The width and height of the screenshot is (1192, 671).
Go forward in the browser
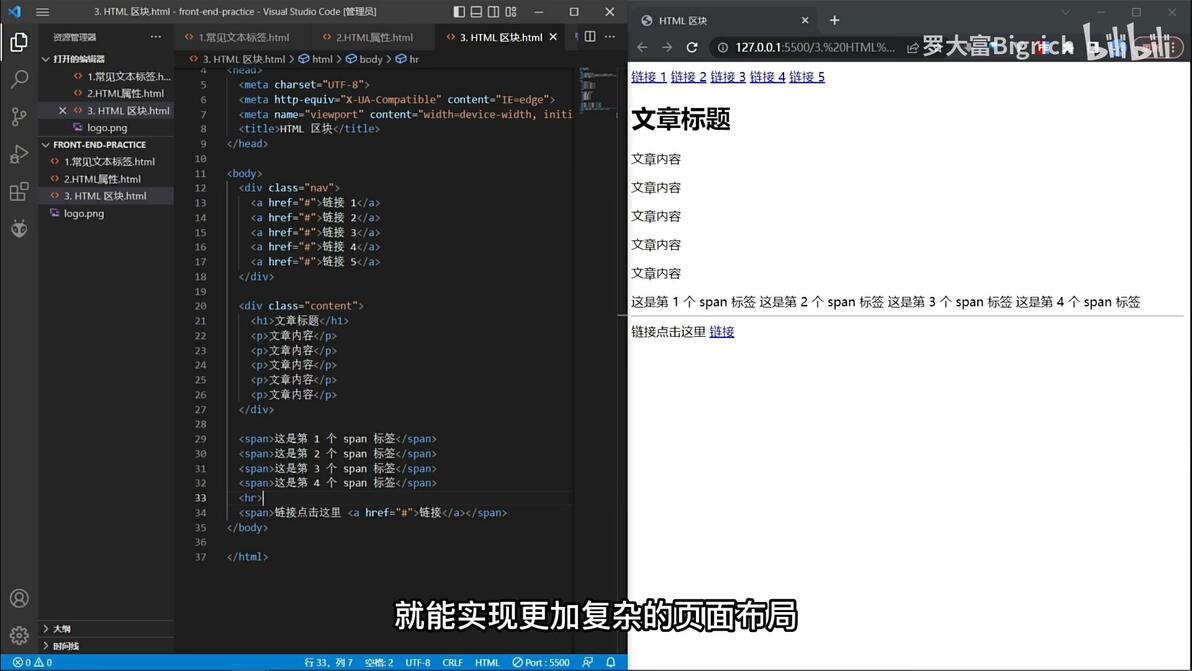[x=667, y=47]
